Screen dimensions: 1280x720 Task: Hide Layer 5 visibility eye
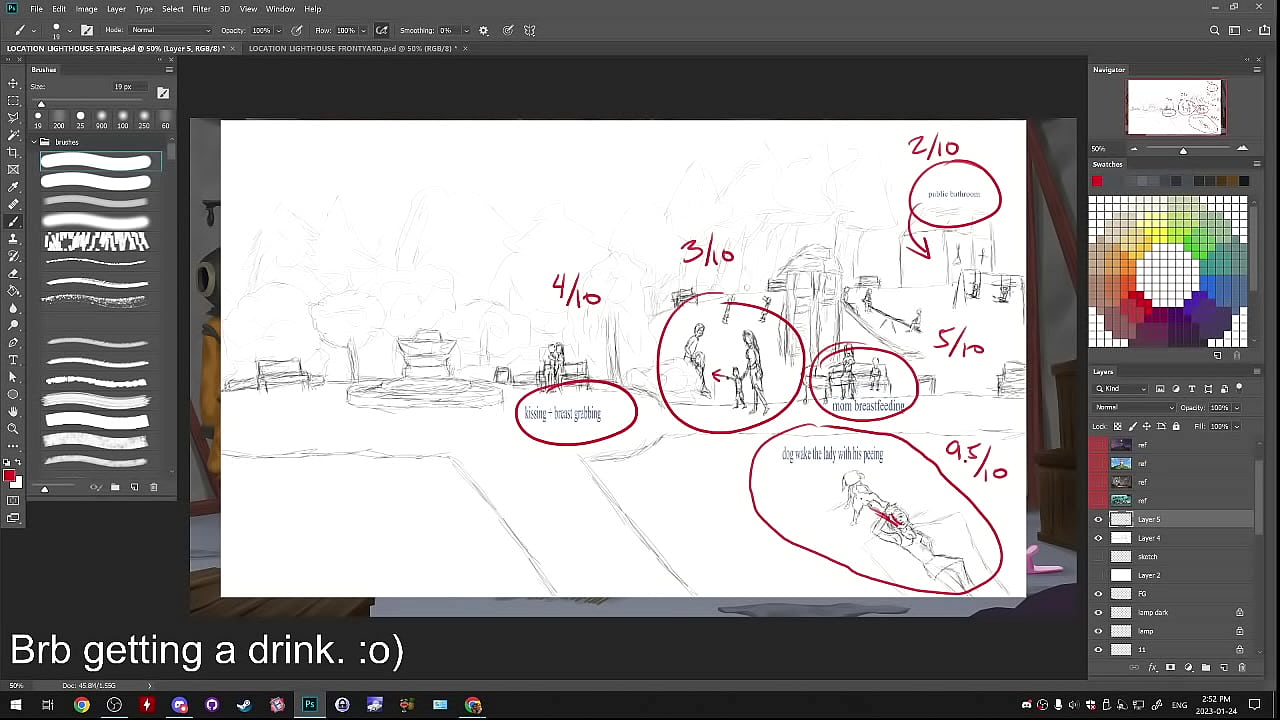click(1098, 519)
